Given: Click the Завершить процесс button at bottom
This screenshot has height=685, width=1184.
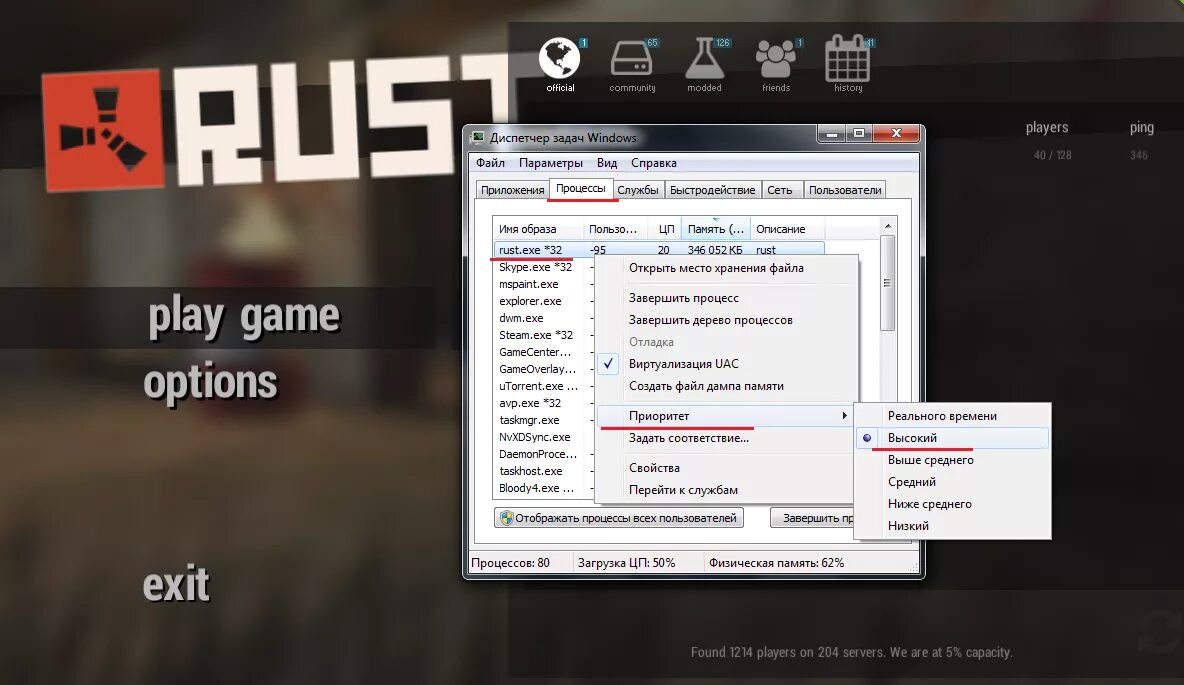Looking at the screenshot, I should pos(812,518).
